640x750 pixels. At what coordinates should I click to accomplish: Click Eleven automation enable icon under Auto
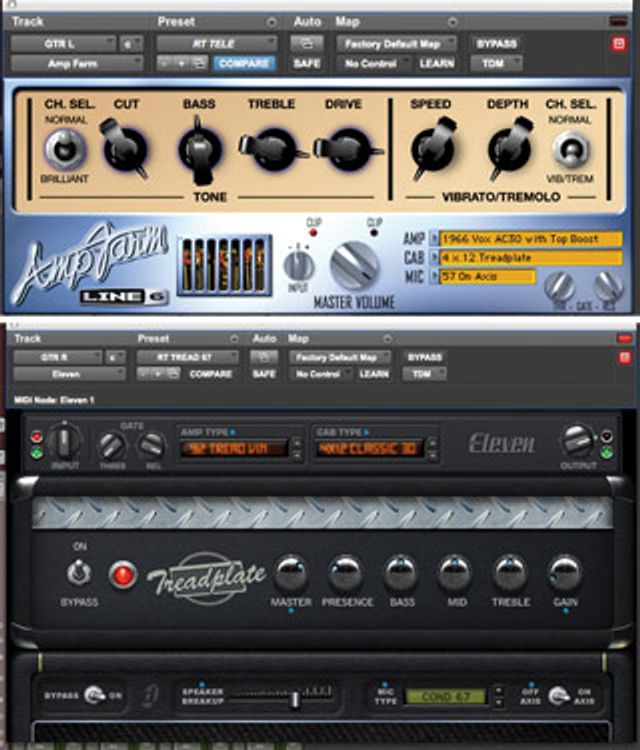(x=264, y=357)
